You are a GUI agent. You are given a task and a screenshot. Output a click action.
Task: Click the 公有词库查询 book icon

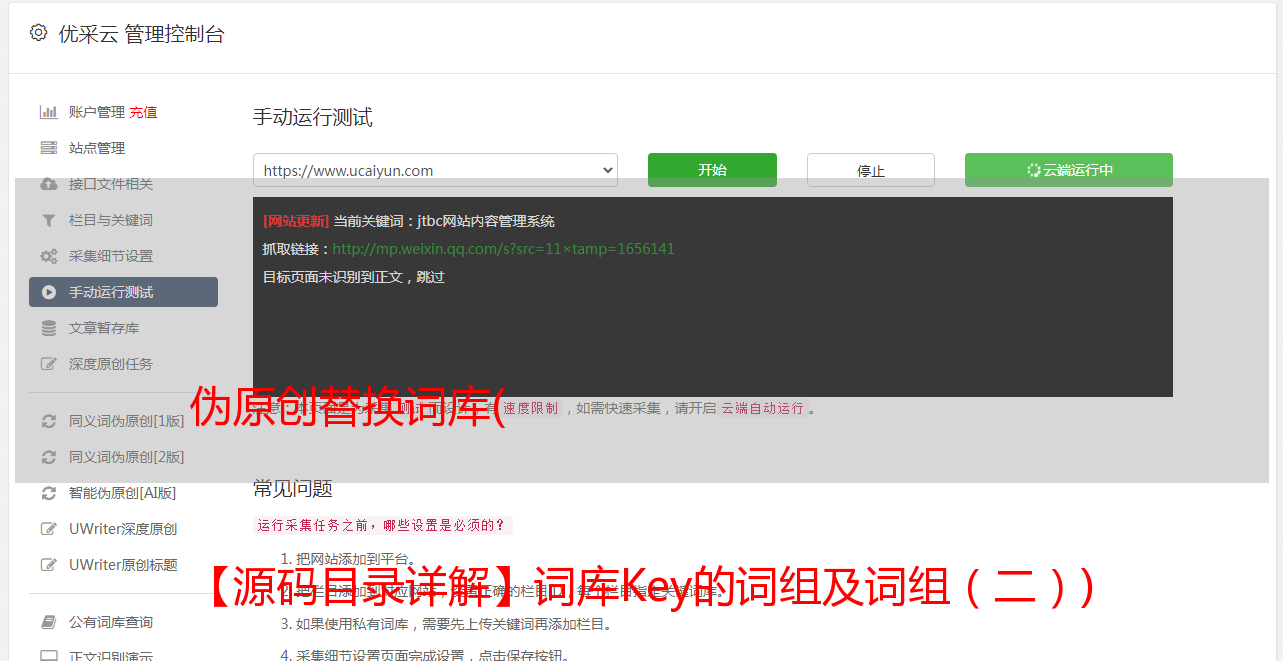coord(48,622)
